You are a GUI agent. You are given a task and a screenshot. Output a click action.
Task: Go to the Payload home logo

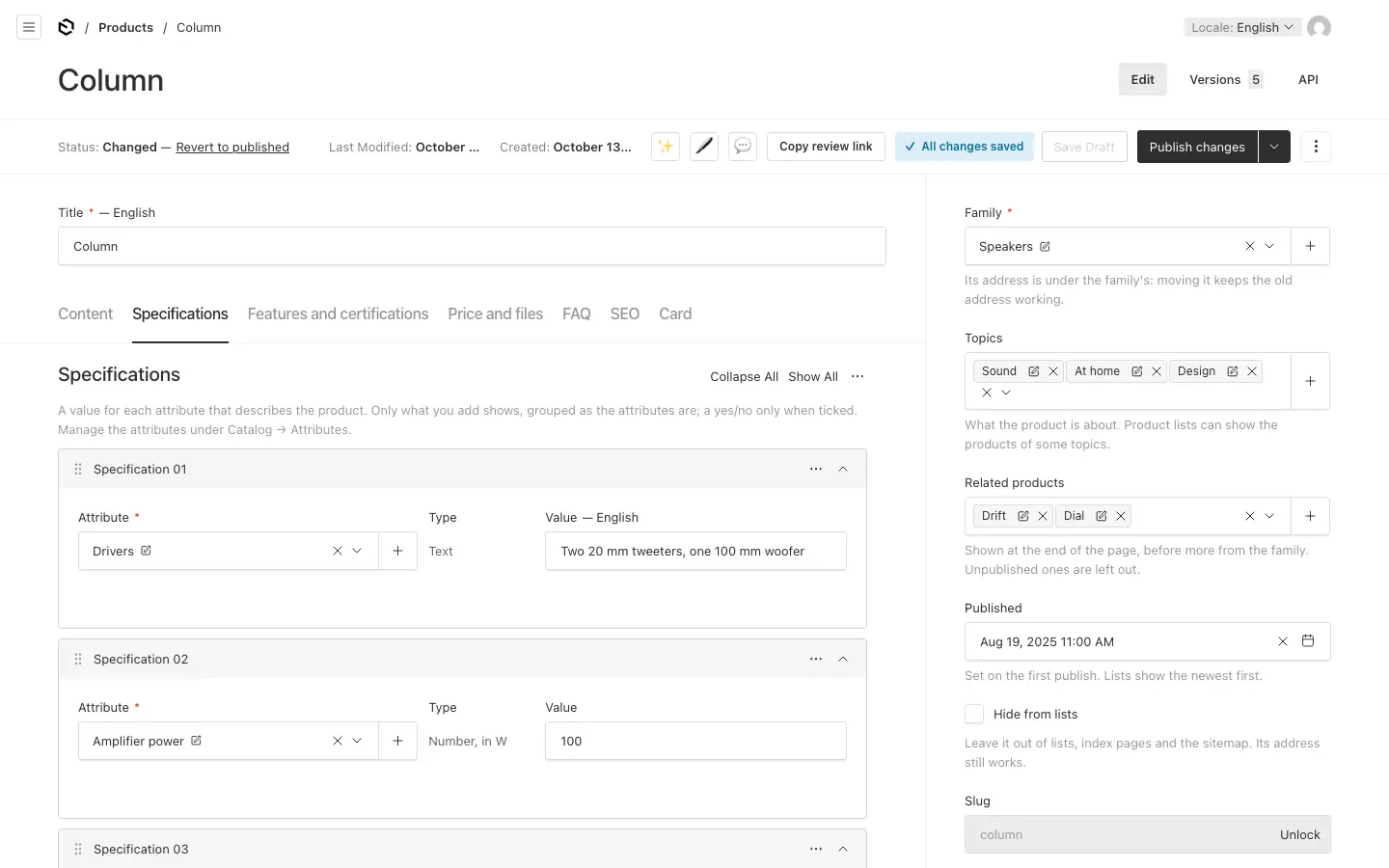coord(66,27)
